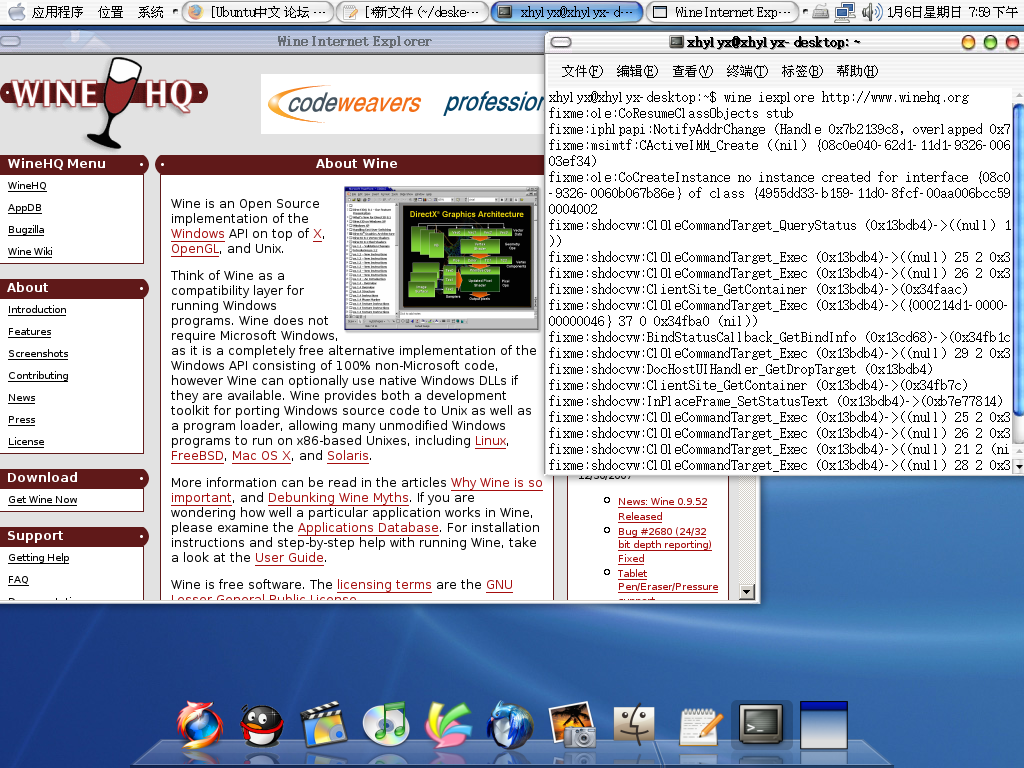This screenshot has height=768, width=1024.
Task: Open terminal 帮助(H) menu
Action: click(857, 71)
